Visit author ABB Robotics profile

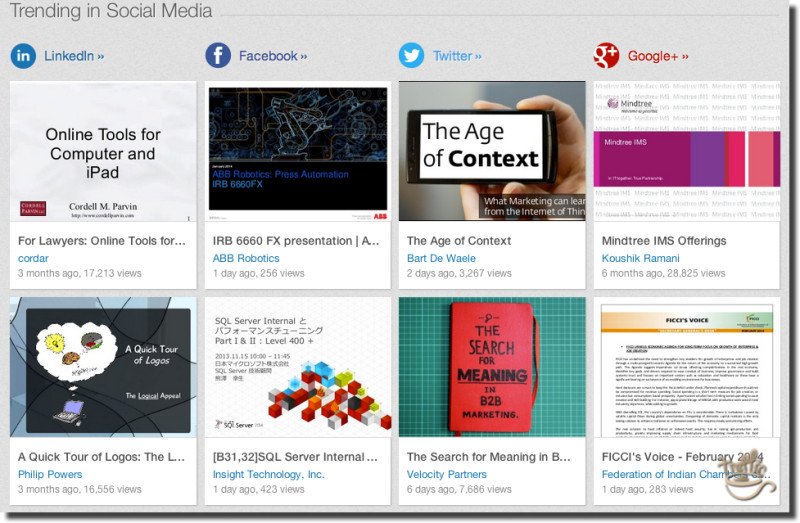pos(246,258)
